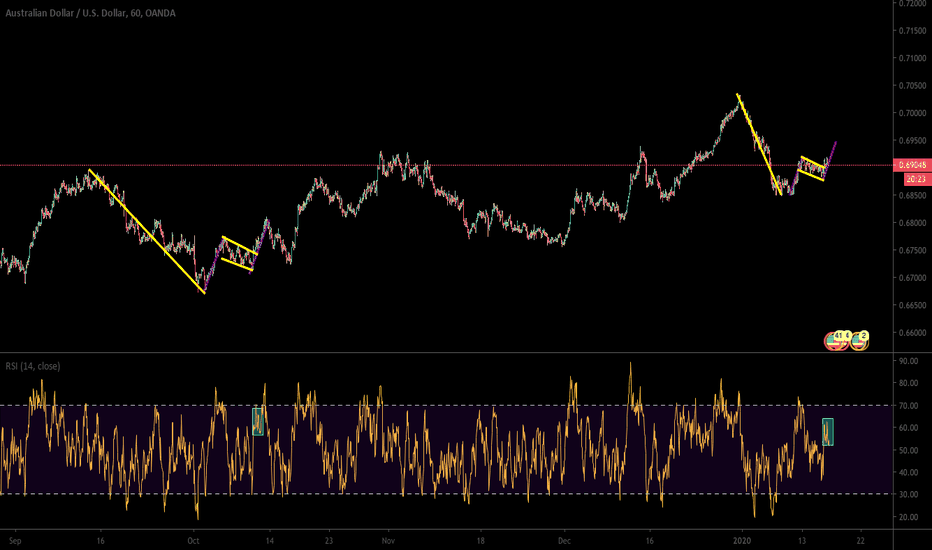Click the Nov date on the time axis
The width and height of the screenshot is (932, 550).
(x=385, y=537)
